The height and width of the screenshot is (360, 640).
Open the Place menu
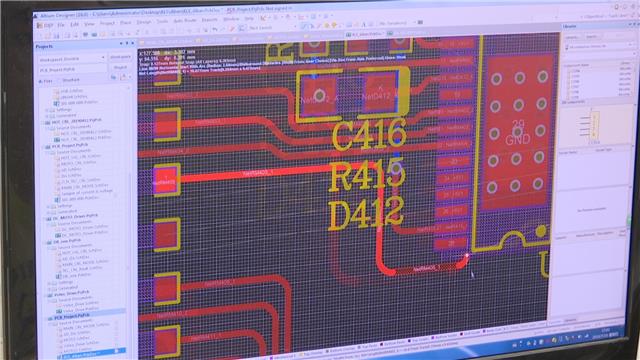125,23
